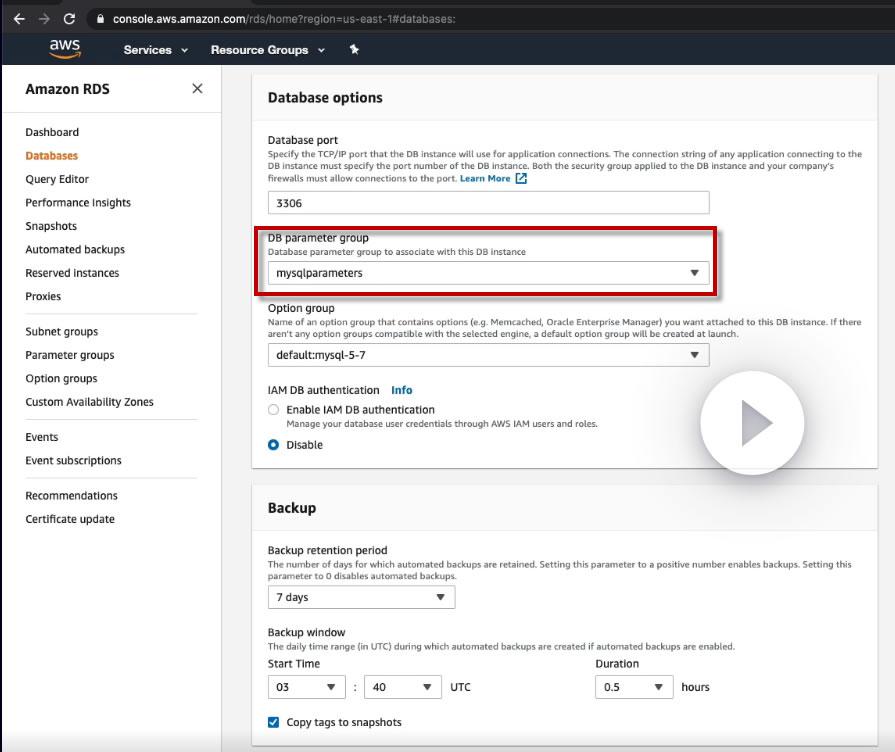This screenshot has width=895, height=752.
Task: Click the browser address bar URL
Action: 284,19
